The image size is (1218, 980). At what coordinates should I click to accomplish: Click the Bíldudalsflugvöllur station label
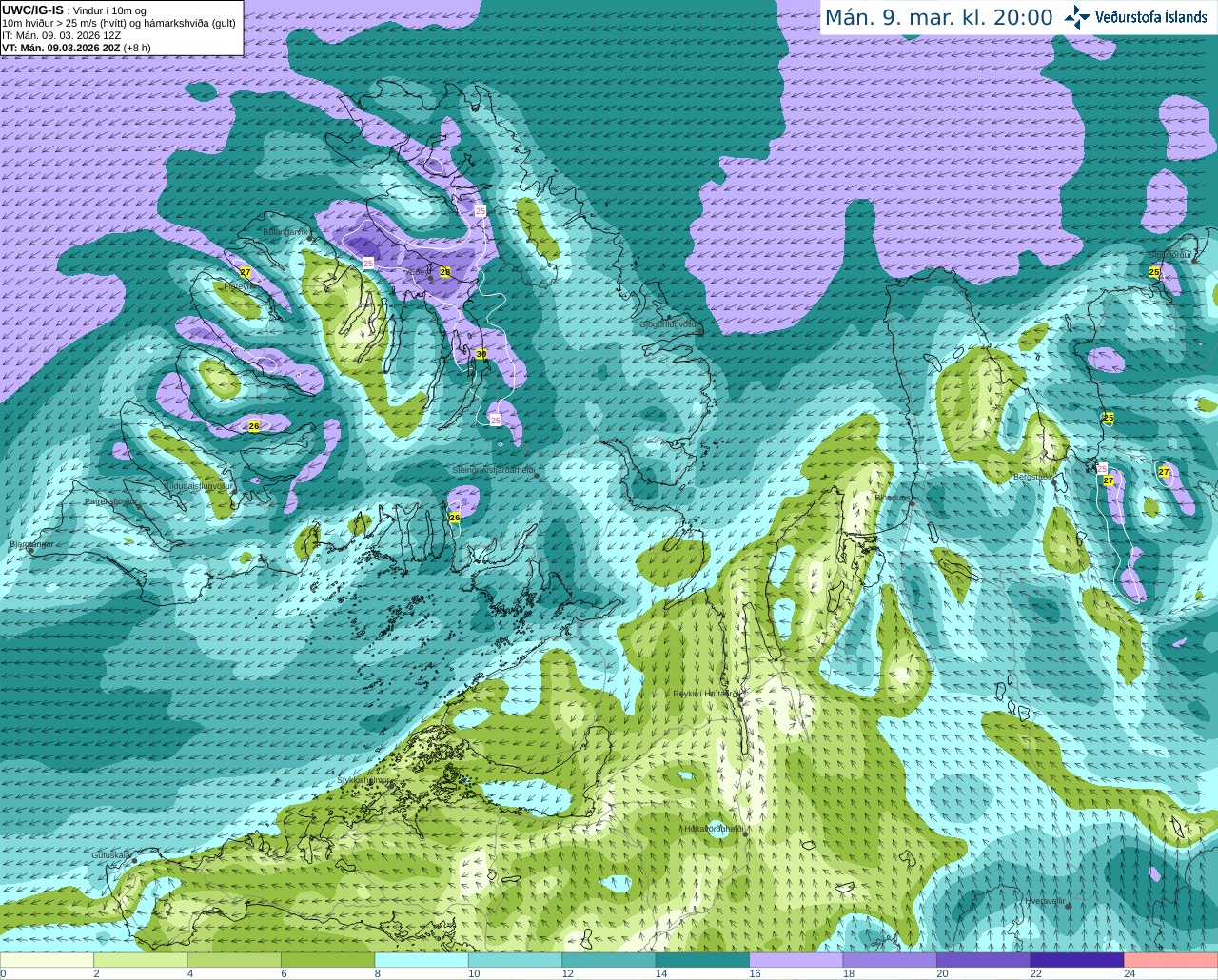tap(198, 485)
